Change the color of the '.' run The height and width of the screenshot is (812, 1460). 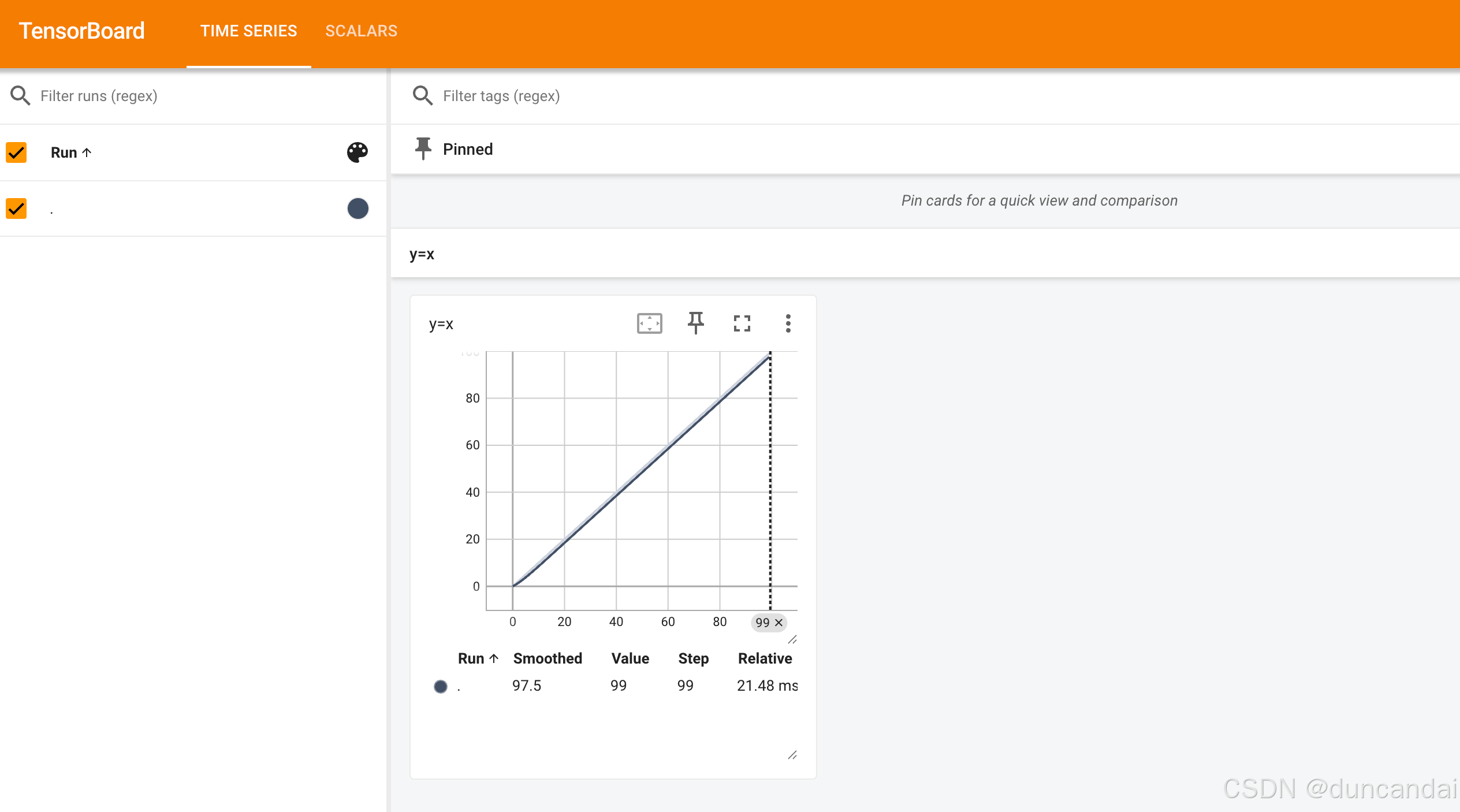click(x=357, y=208)
